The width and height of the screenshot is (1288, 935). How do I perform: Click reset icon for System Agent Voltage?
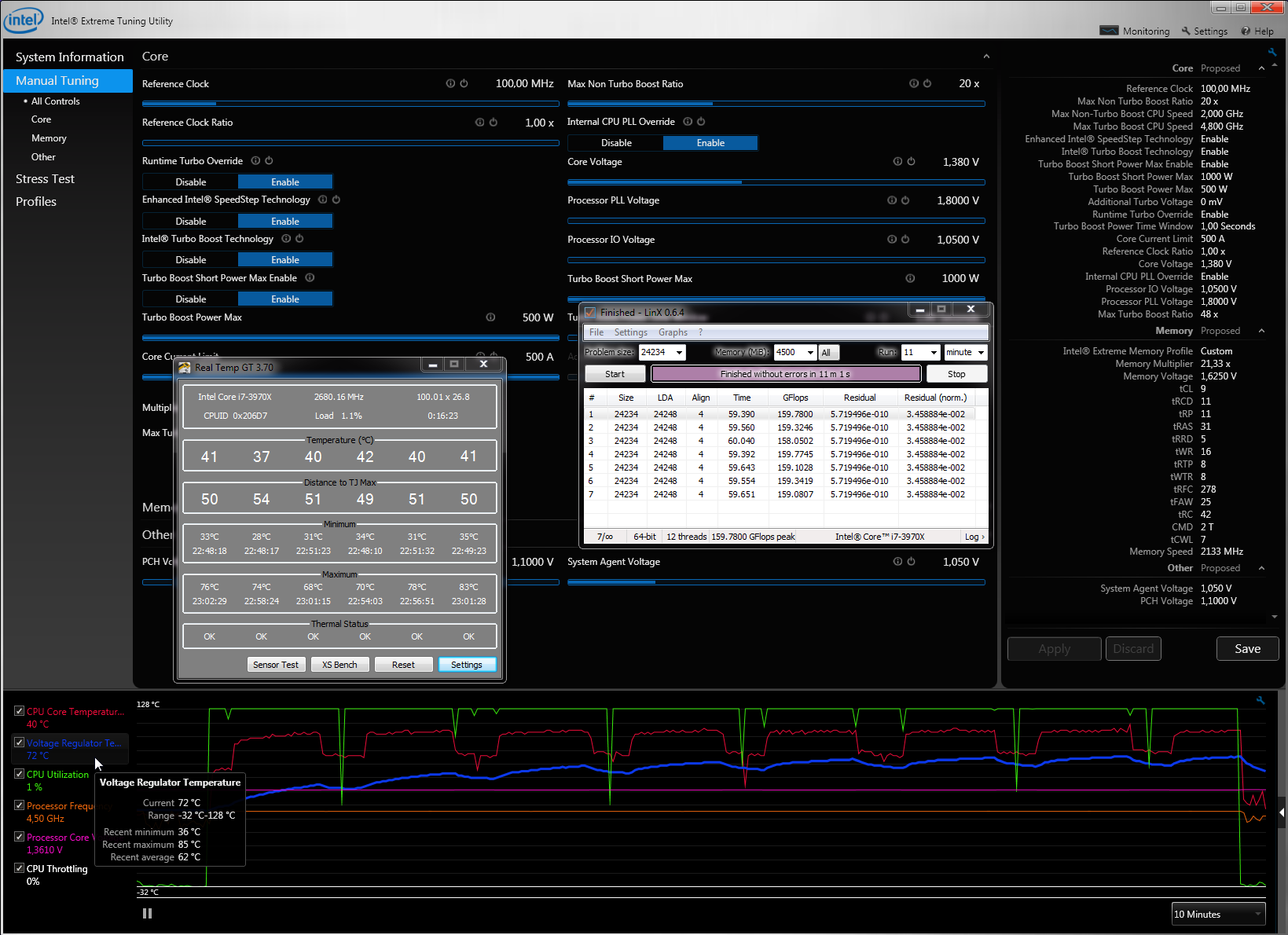(911, 561)
